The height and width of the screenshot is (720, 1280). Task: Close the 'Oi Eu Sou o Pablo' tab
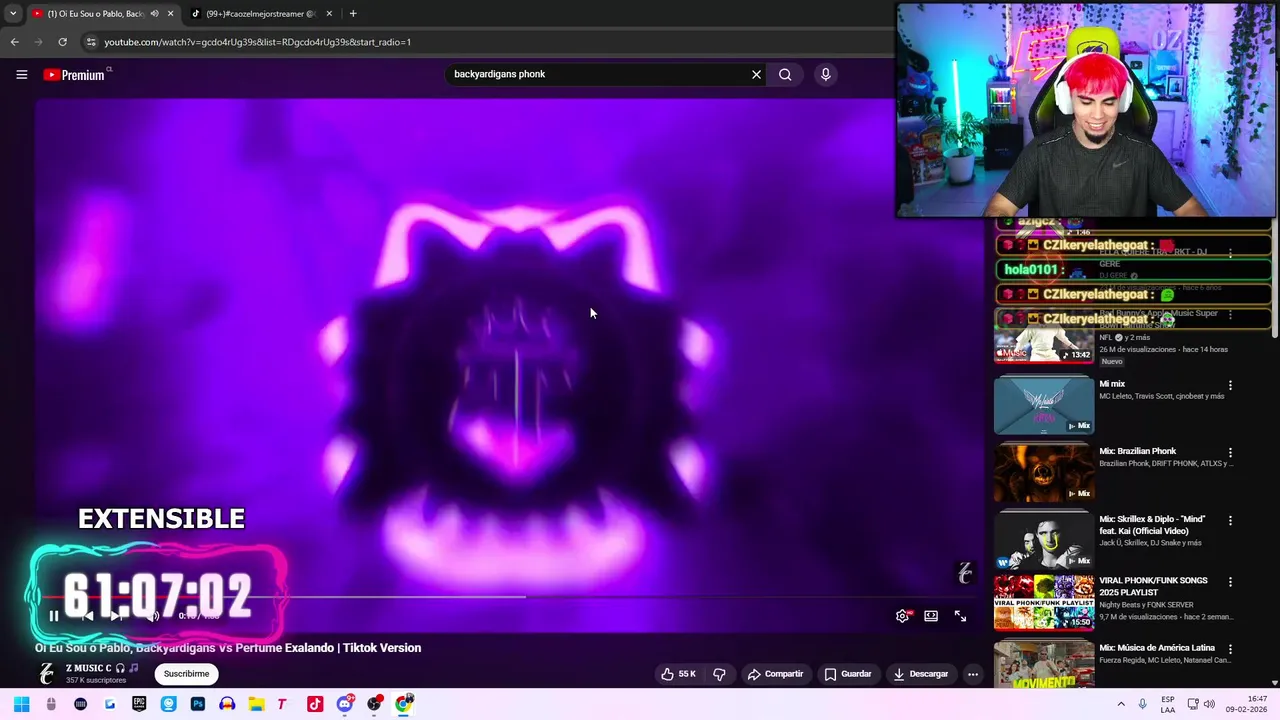coord(170,14)
